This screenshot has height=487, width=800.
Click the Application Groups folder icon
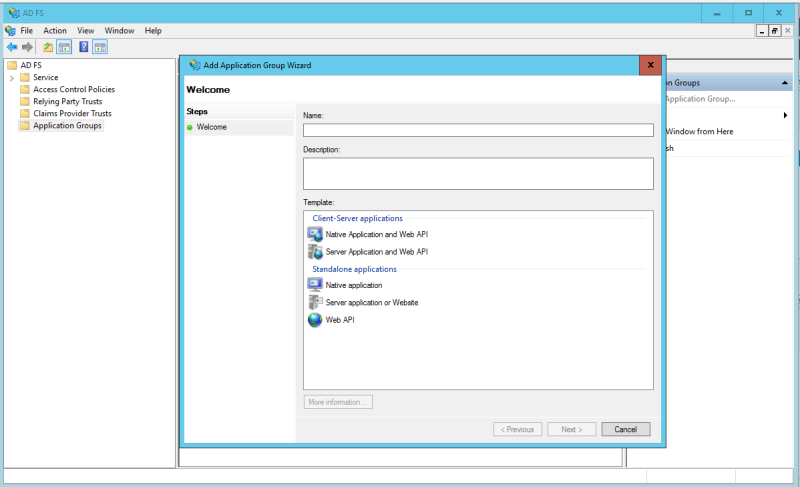coord(24,125)
